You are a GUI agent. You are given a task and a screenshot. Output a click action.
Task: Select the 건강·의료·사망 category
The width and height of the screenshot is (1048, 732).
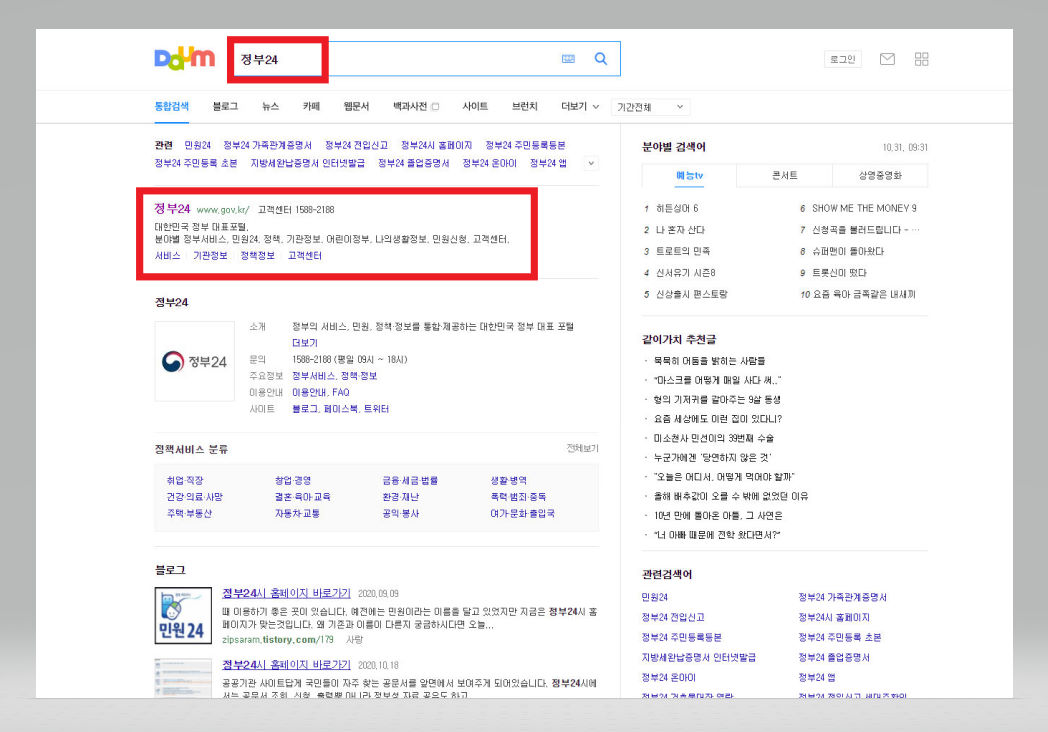tap(194, 497)
